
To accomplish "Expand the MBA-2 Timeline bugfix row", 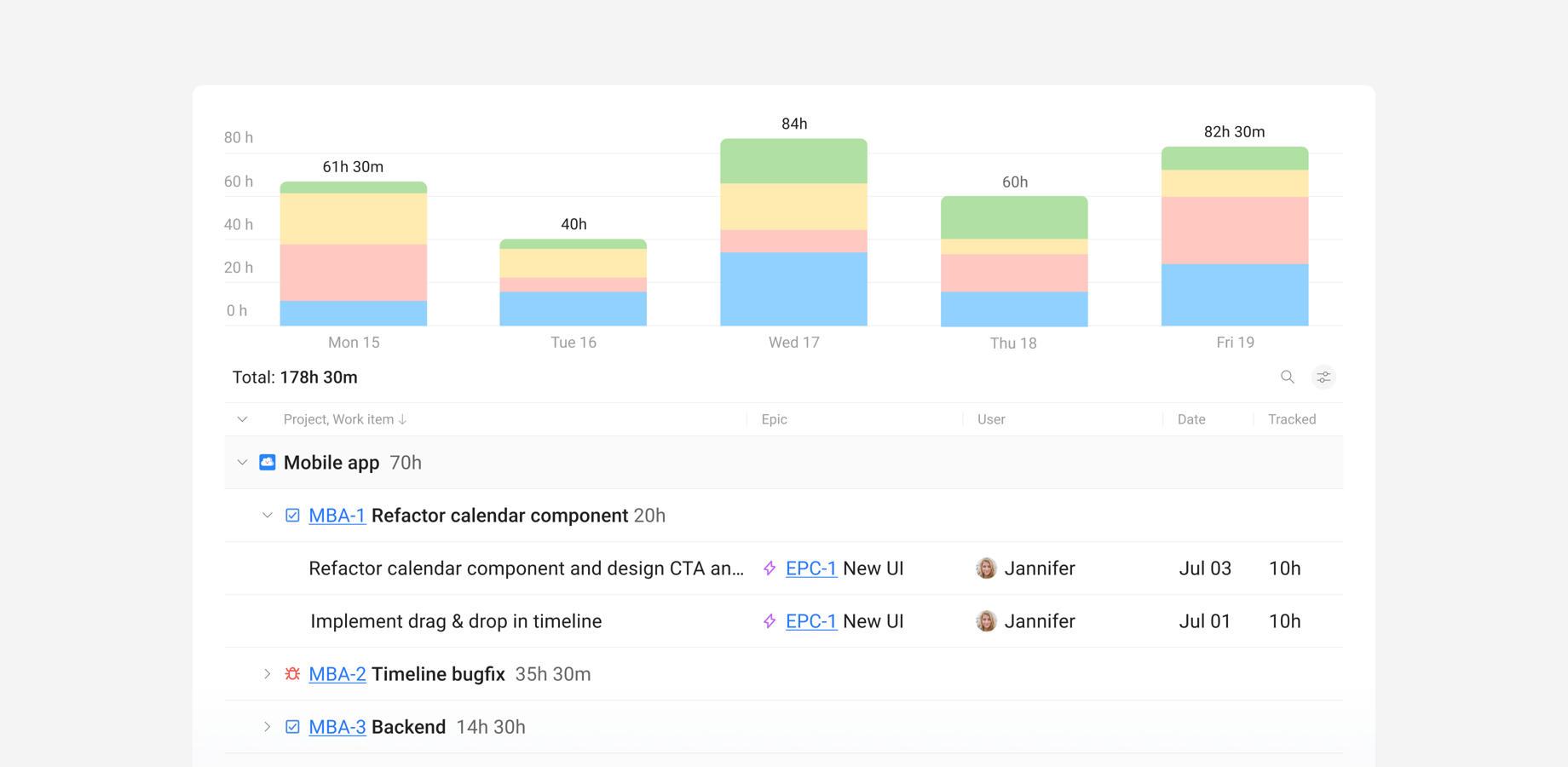I will point(267,673).
